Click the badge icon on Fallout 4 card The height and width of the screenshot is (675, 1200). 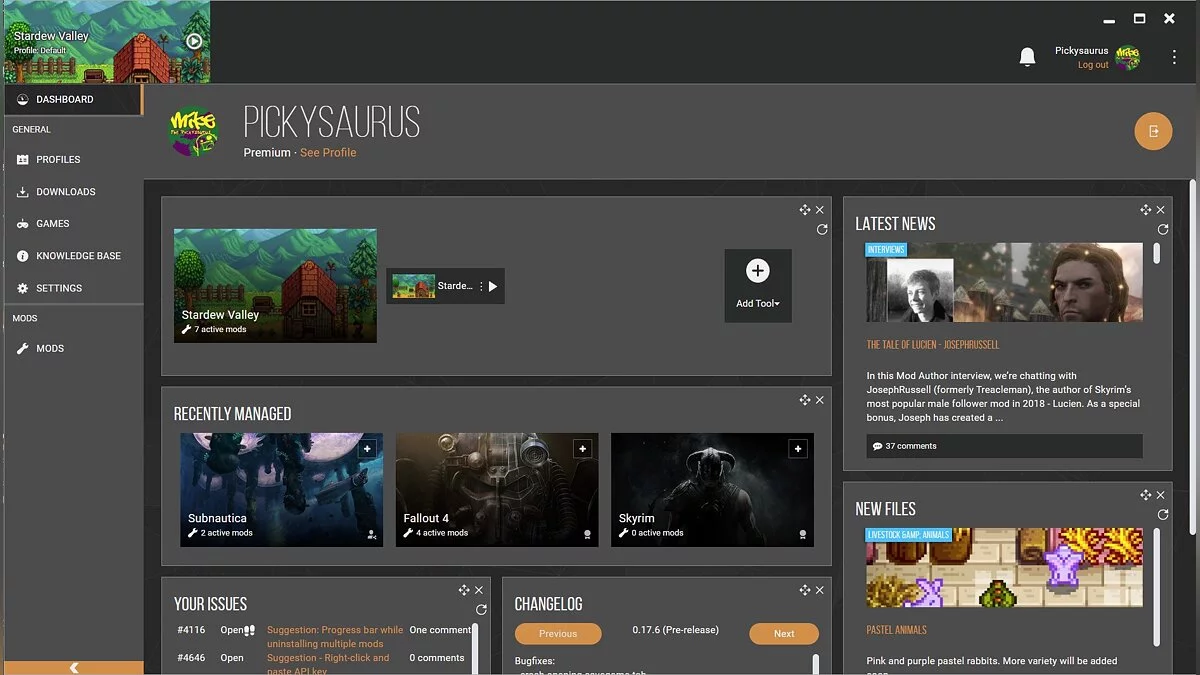tap(587, 535)
